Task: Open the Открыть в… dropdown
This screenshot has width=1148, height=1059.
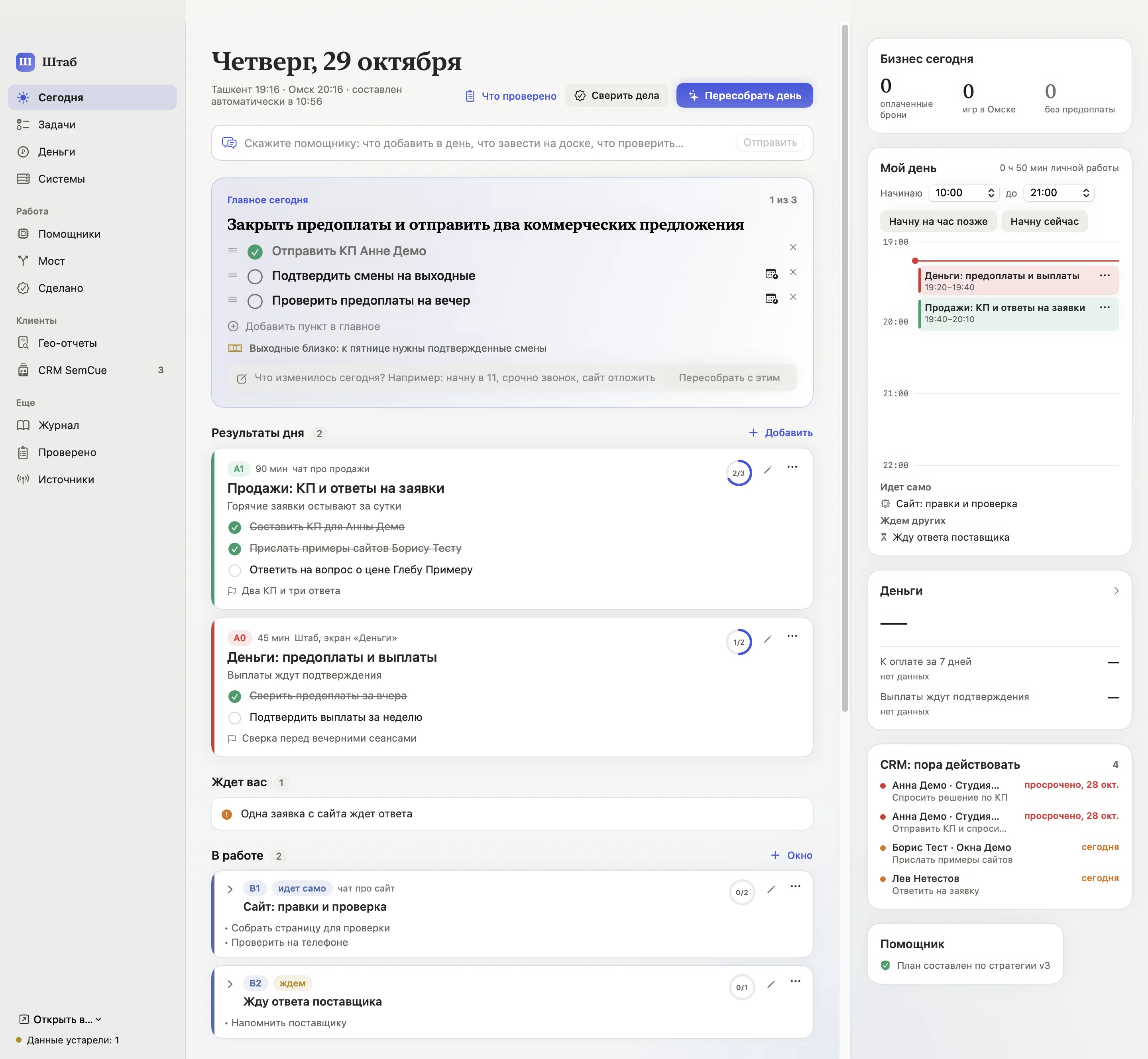Action: (x=60, y=1020)
